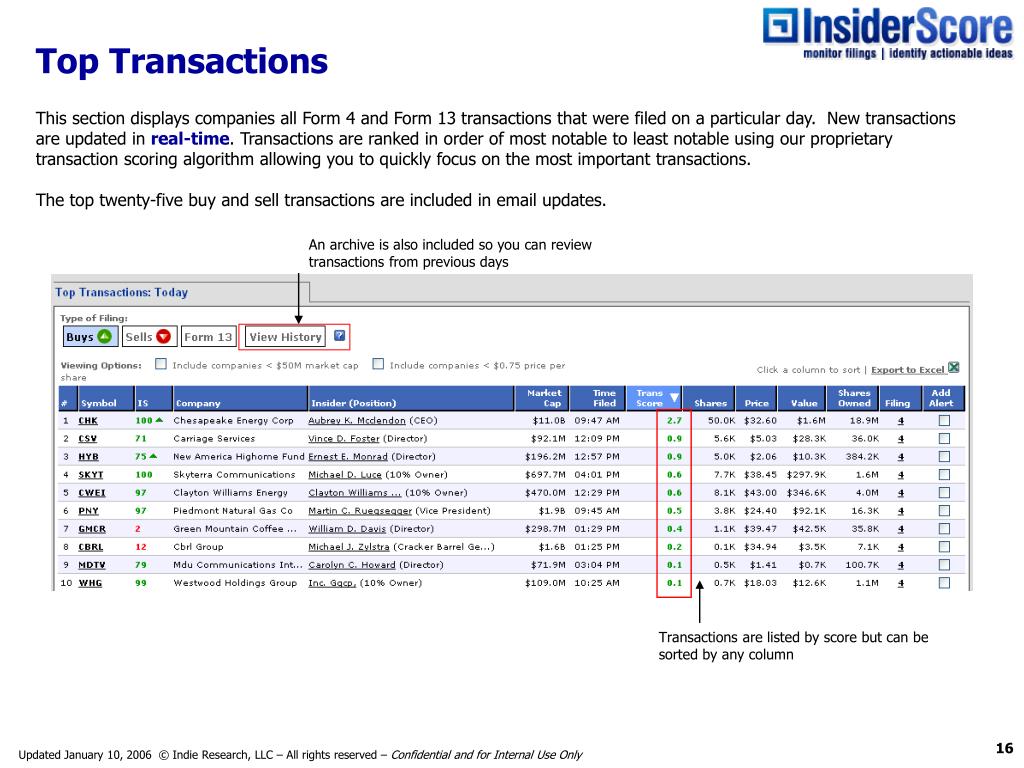Open insider William D. Davis link
This screenshot has width=1024, height=768.
347,529
